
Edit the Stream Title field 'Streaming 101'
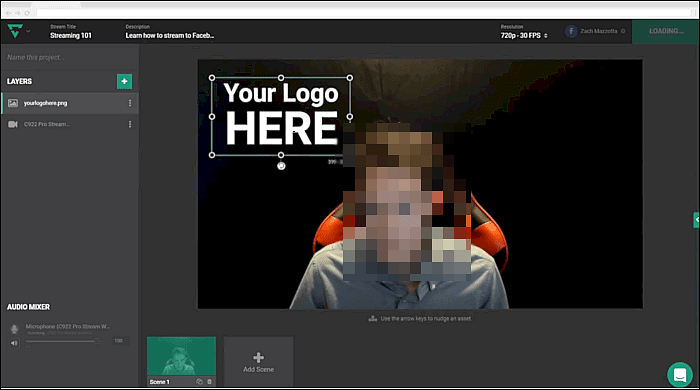[x=71, y=35]
